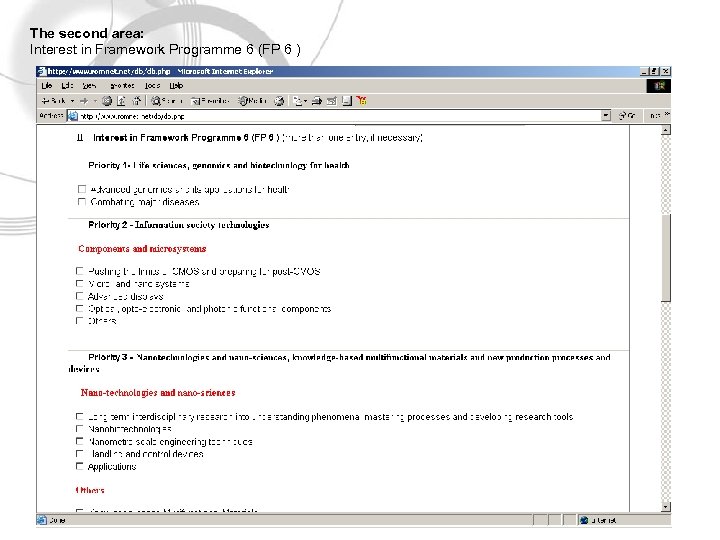Select 'Optical, opto-electronic and photonic functional components'

(79, 308)
